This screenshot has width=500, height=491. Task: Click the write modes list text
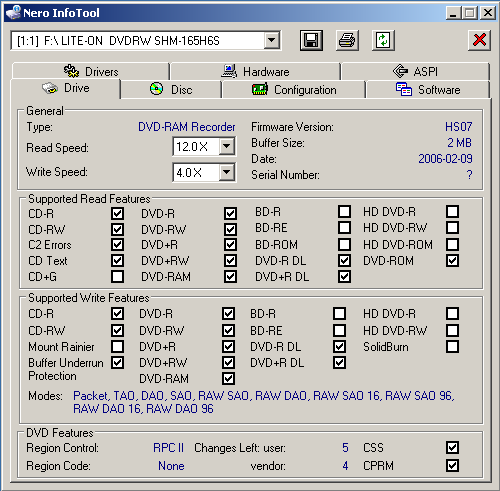pyautogui.click(x=264, y=402)
